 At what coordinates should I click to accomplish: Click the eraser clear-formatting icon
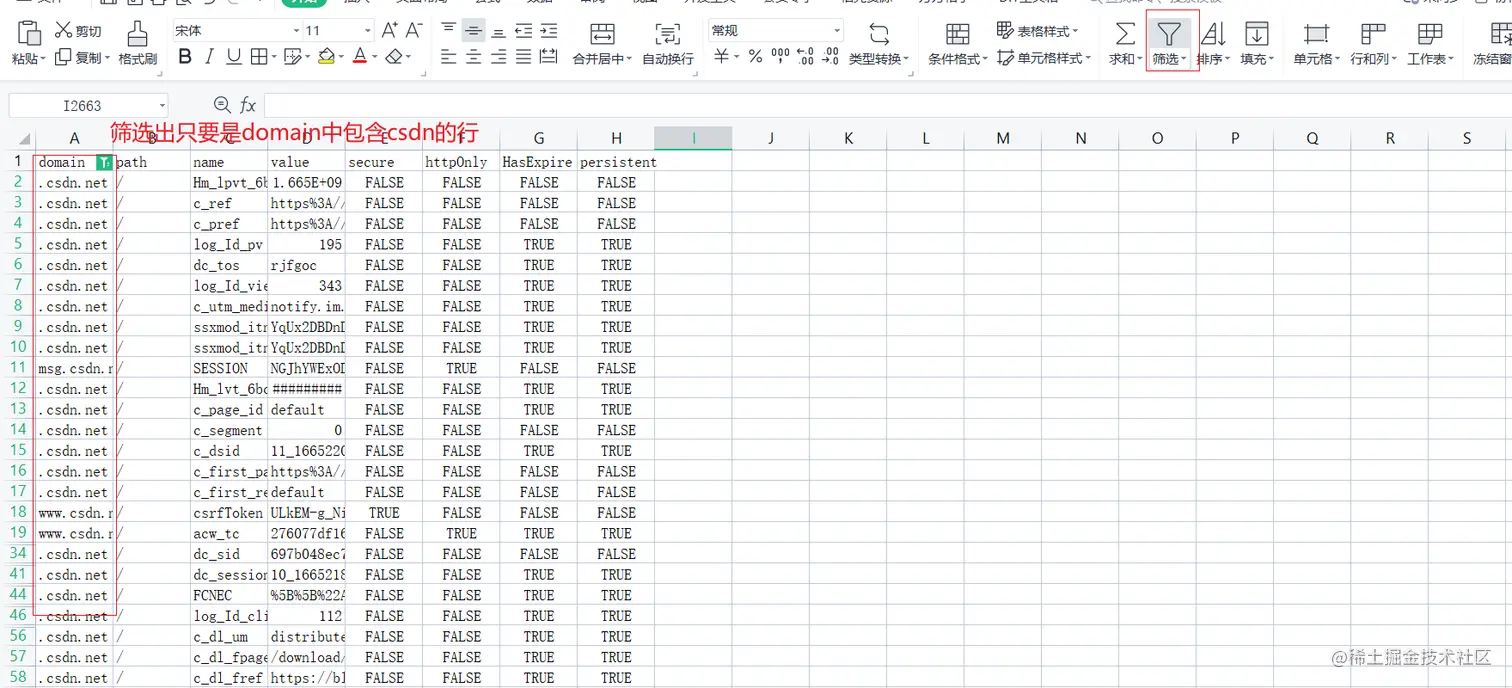point(394,57)
